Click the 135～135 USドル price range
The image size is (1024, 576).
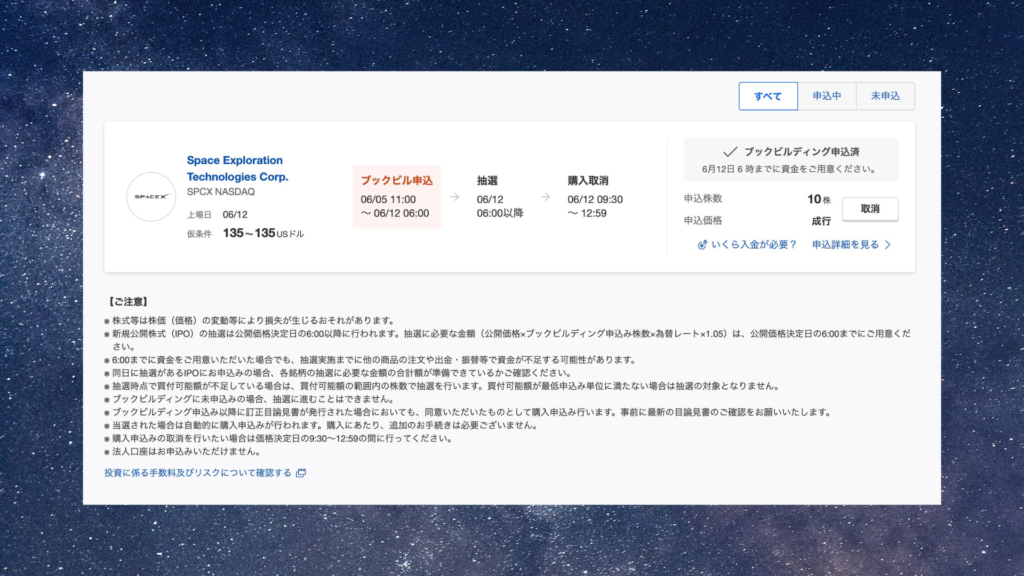tap(263, 233)
